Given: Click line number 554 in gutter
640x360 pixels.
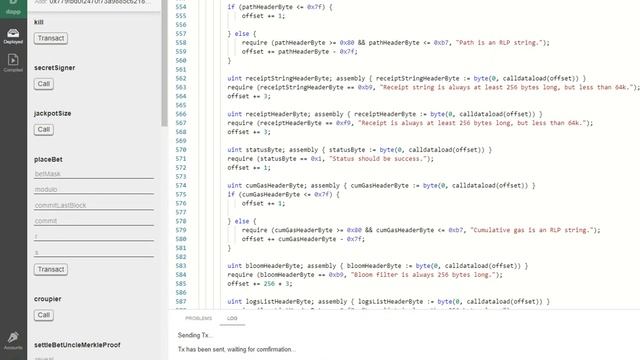Looking at the screenshot, I should 181,7.
